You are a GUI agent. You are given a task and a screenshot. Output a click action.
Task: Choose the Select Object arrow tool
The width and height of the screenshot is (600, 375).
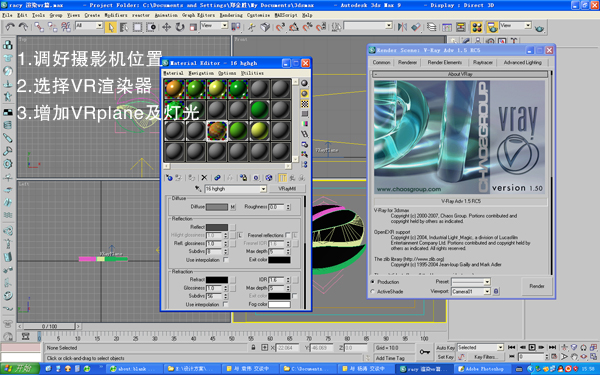coord(111,27)
